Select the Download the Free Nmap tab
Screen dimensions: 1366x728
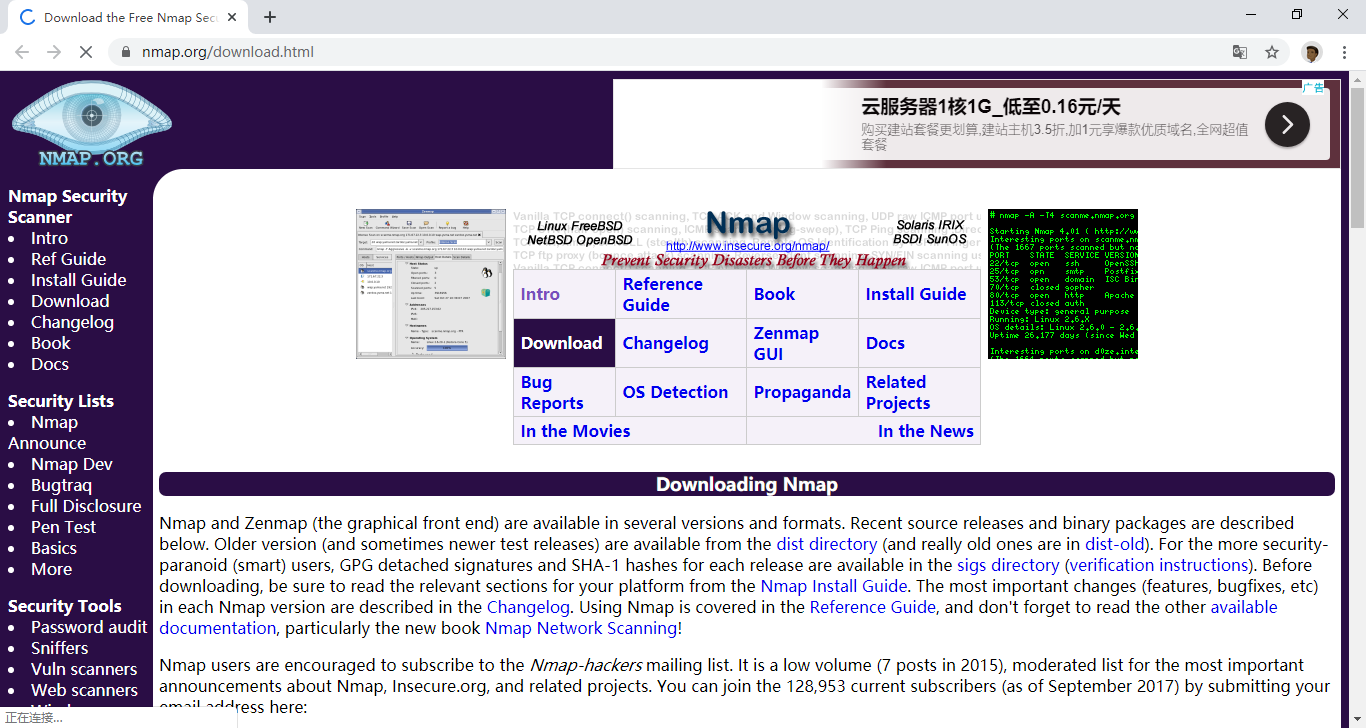pyautogui.click(x=128, y=17)
